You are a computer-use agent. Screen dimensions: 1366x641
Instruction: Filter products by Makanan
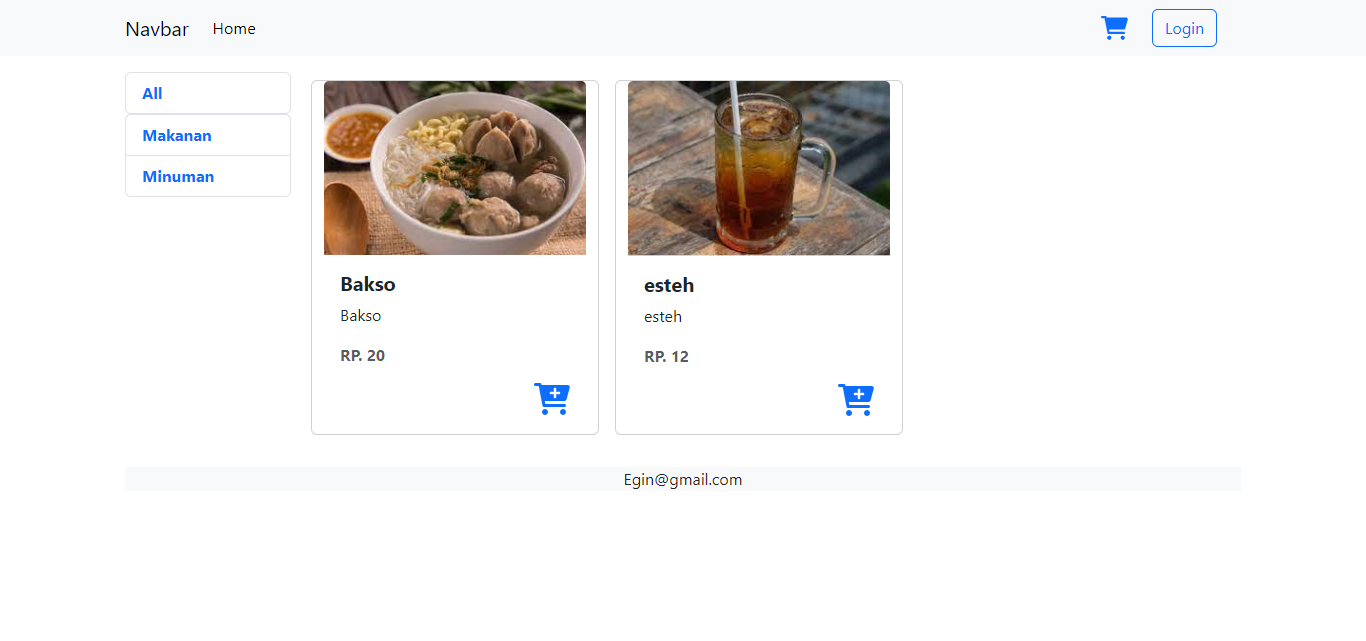pos(208,135)
